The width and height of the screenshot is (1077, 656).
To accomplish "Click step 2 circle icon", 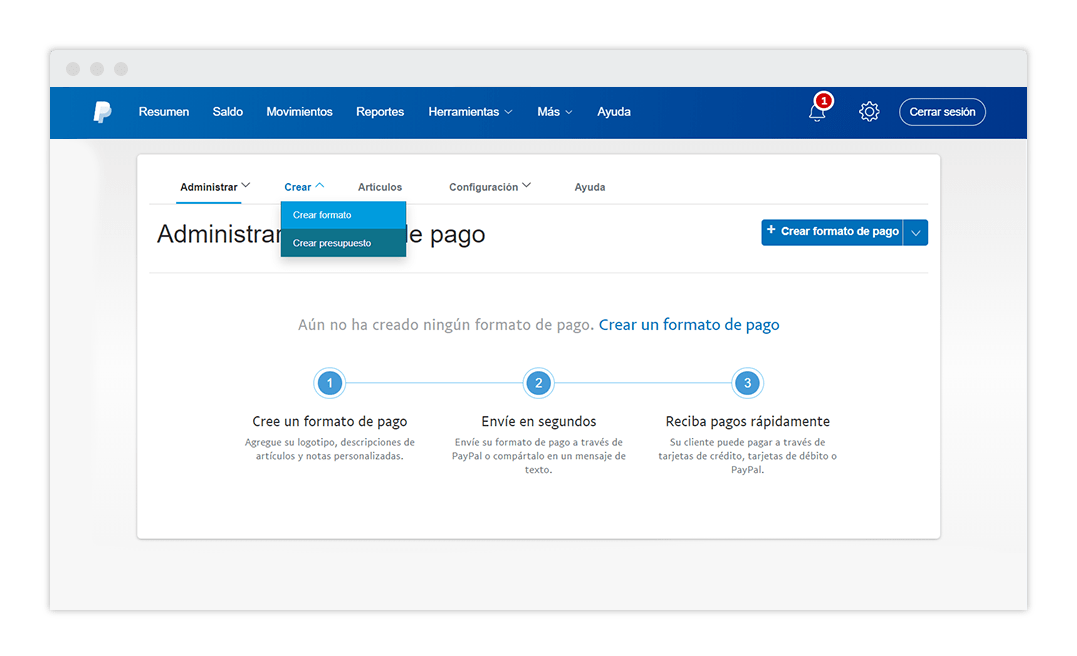I will point(538,383).
